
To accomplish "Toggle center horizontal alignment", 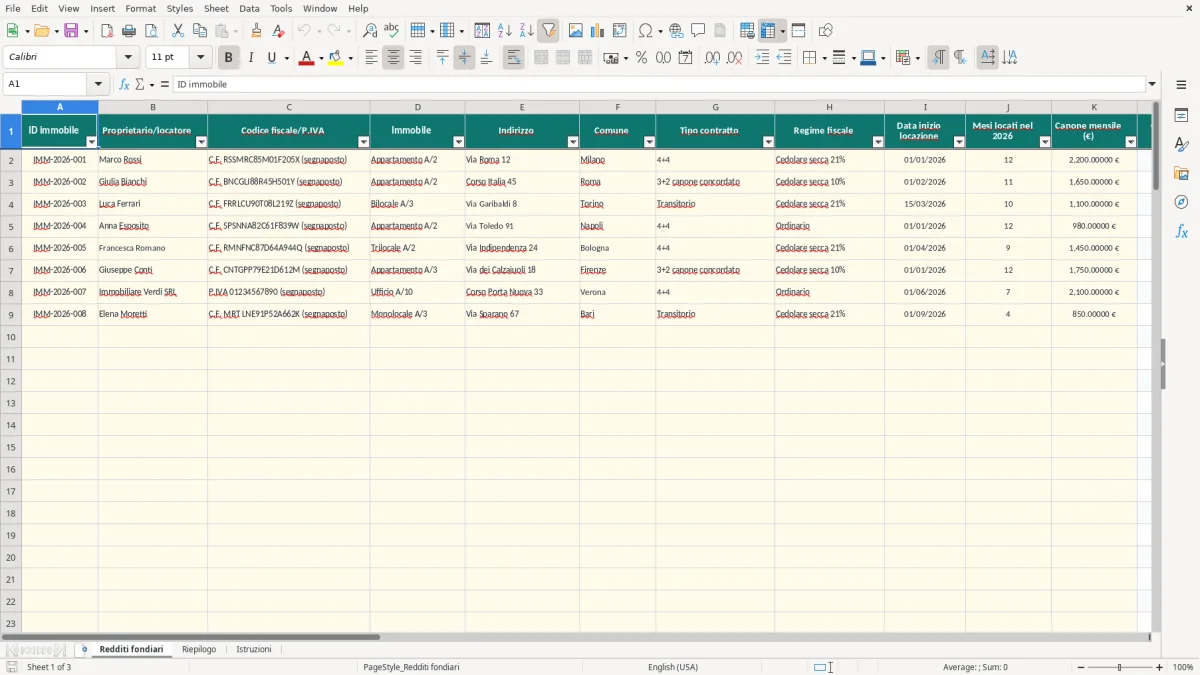I will (x=393, y=58).
